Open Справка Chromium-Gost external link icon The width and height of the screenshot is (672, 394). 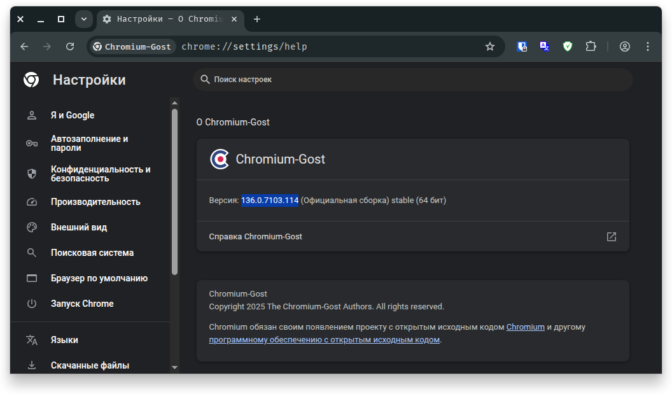coord(611,237)
